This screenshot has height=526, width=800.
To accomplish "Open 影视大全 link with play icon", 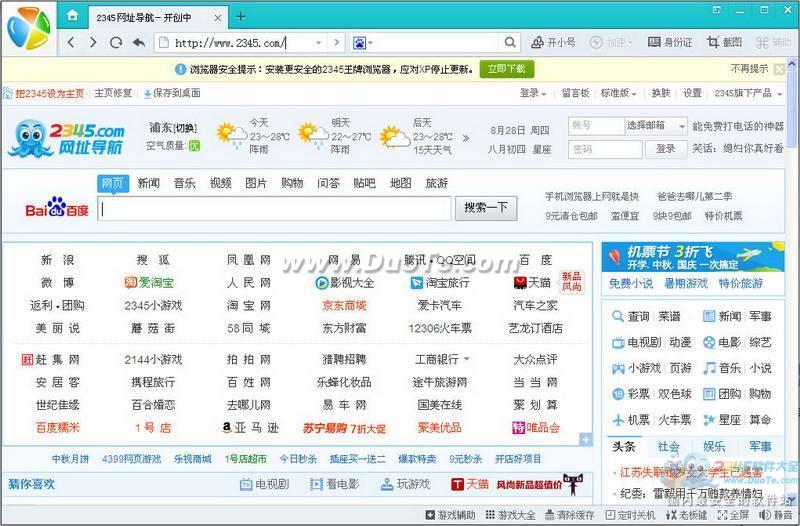I will tap(344, 282).
